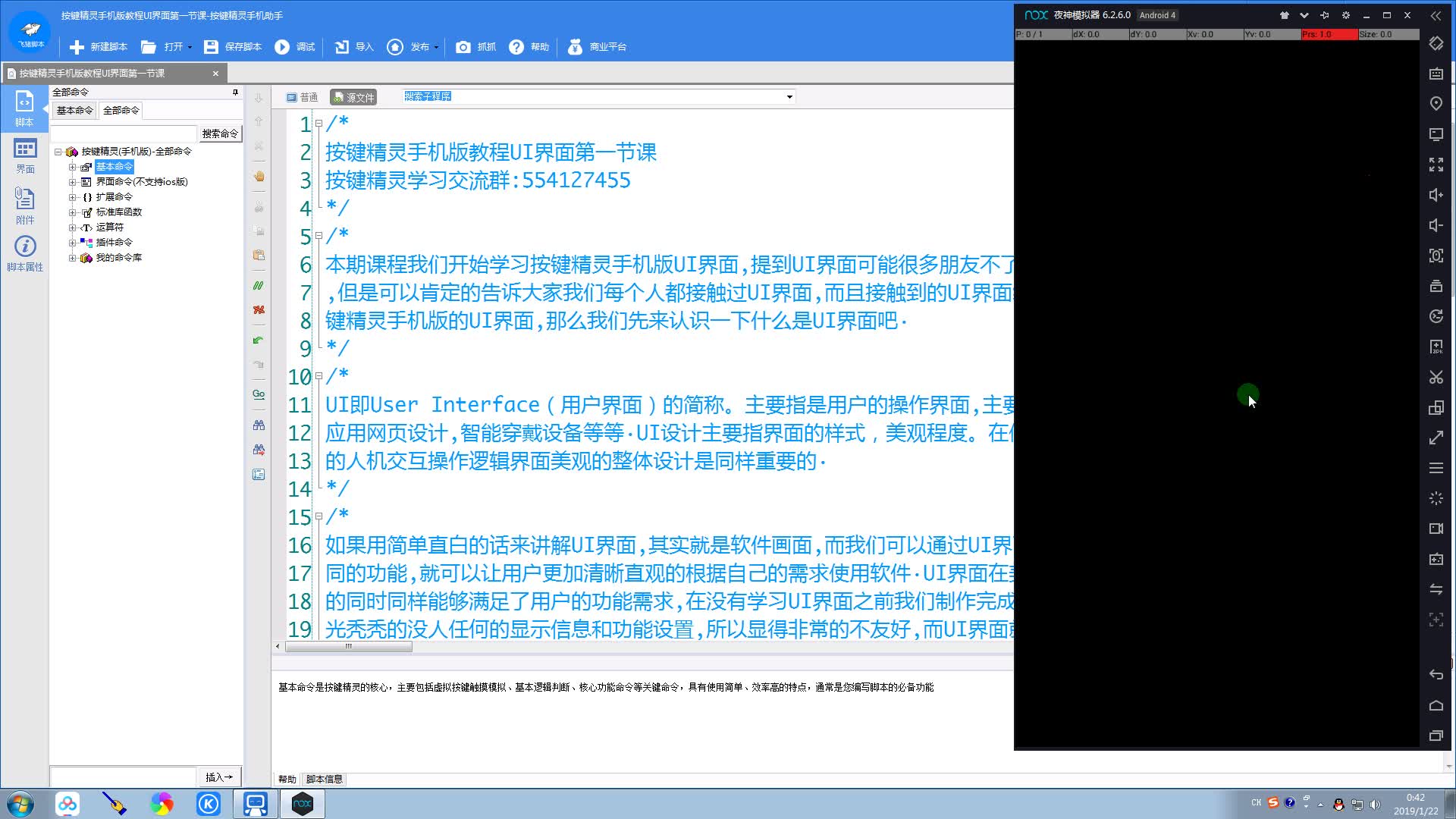Close the 按键精灵手机版教程UI界面第一节课 document tab
Viewport: 1456px width, 819px height.
pos(215,74)
